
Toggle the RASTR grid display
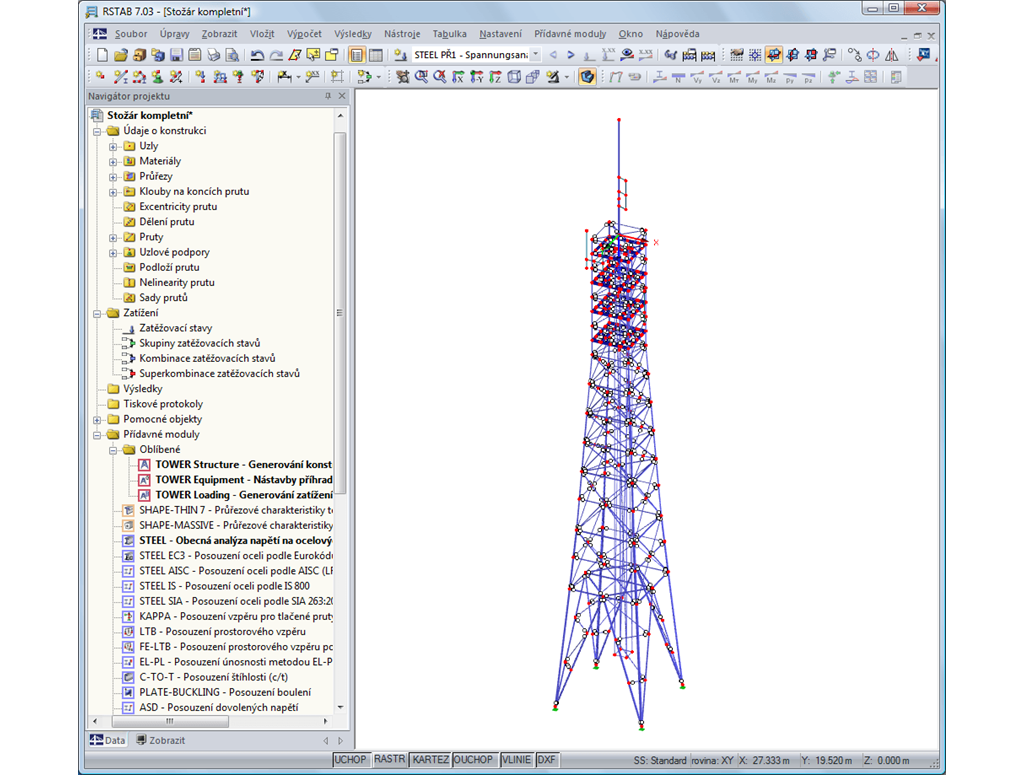[x=390, y=759]
